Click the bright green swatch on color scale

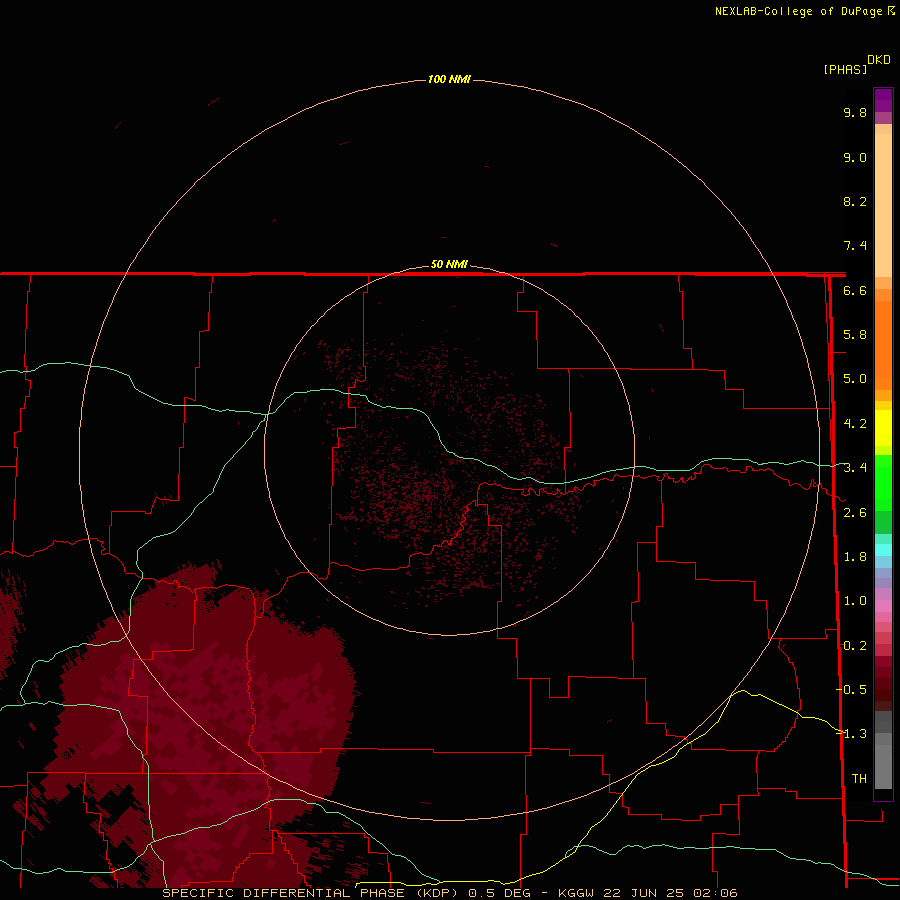coord(883,482)
